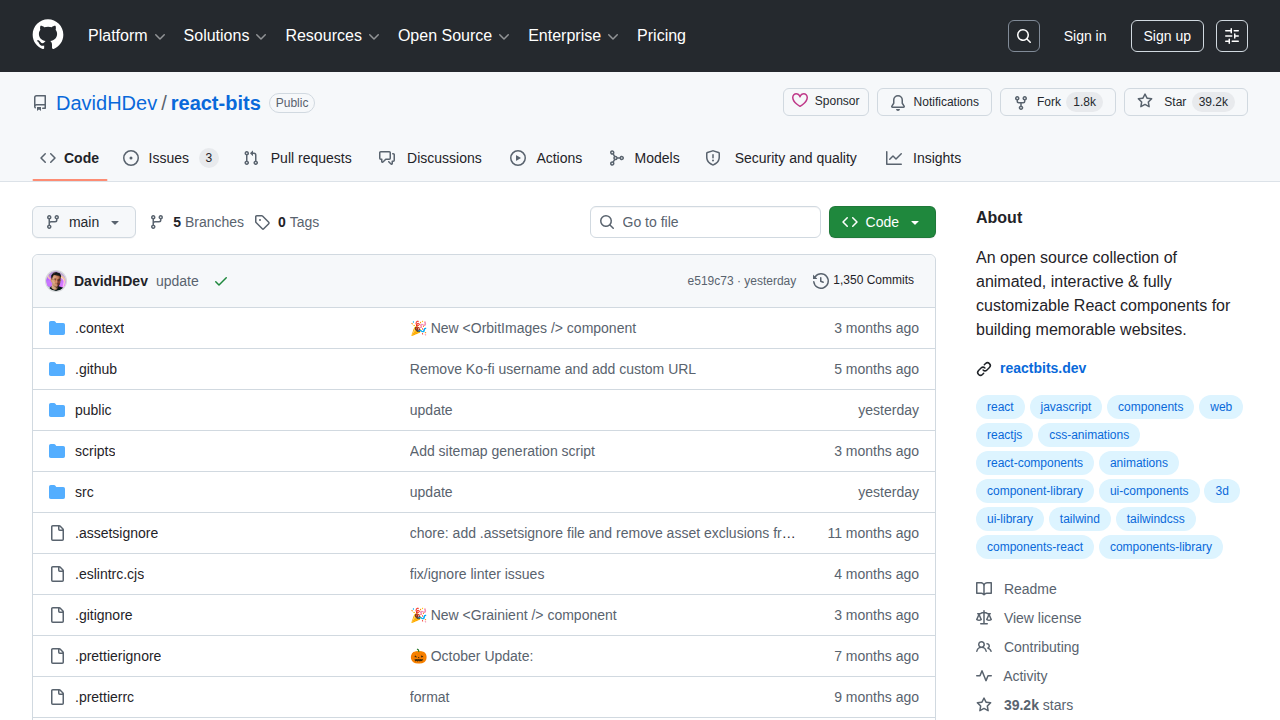Click the Pricing link

[x=661, y=36]
